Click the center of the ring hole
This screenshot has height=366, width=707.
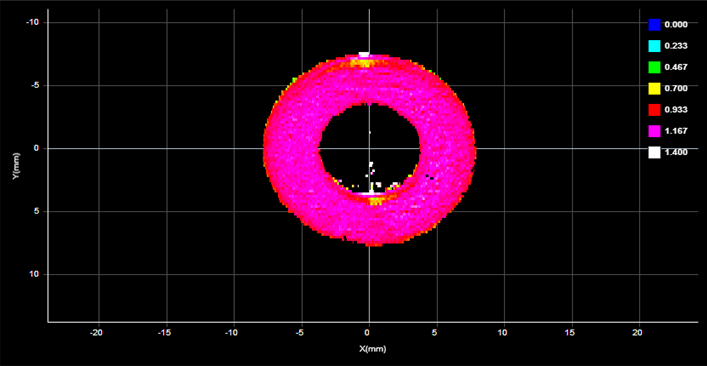(x=369, y=148)
